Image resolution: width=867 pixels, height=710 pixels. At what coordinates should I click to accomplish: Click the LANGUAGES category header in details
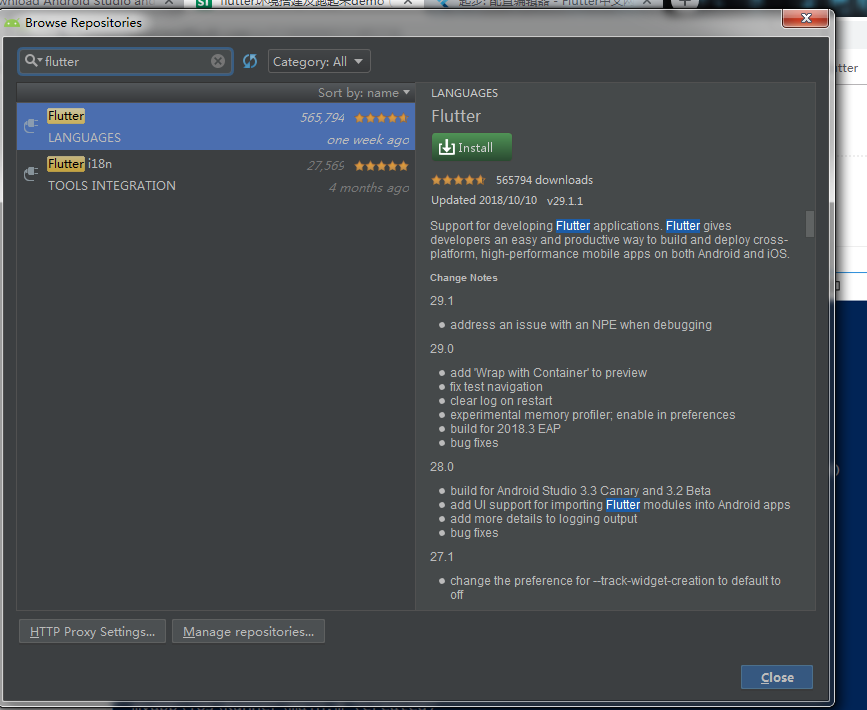(464, 93)
